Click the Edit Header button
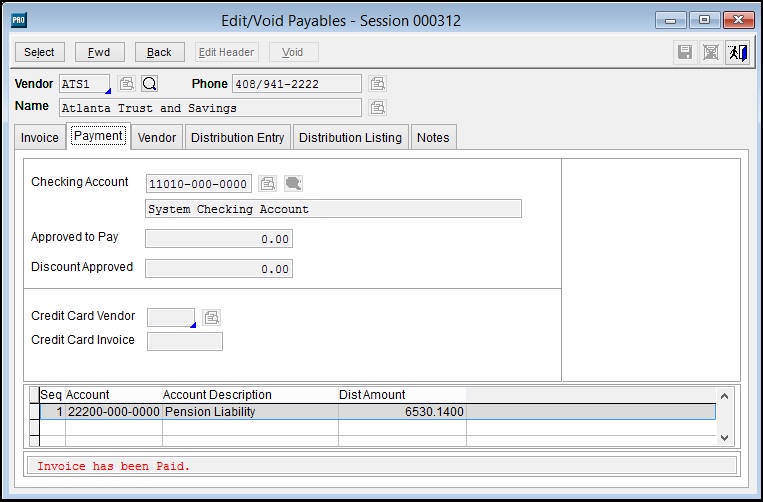 (x=227, y=52)
